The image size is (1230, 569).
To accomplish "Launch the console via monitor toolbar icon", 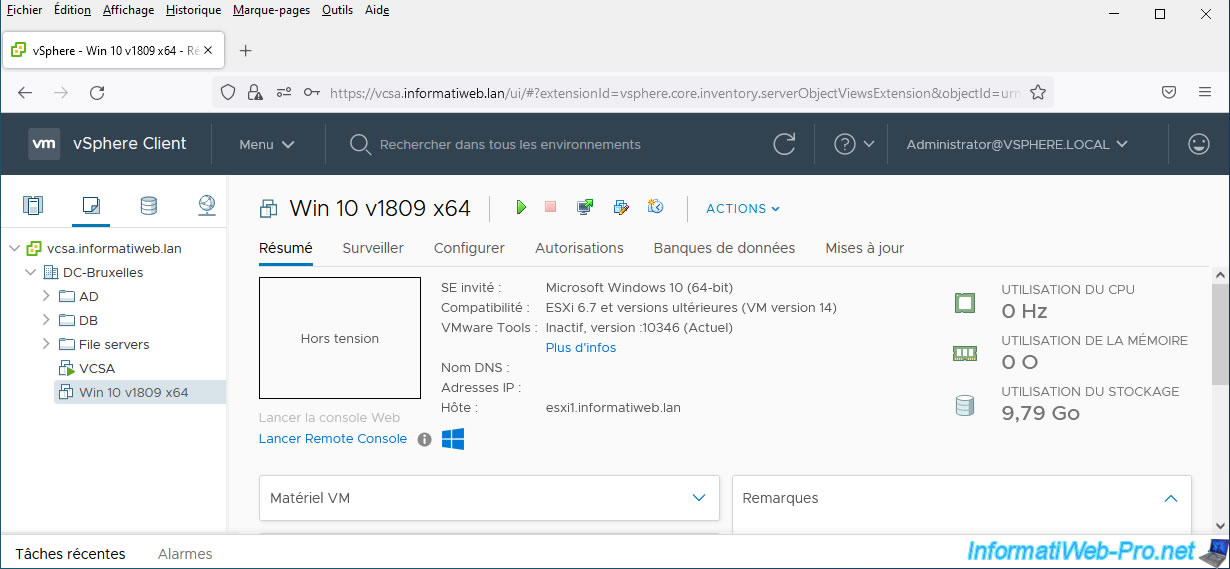I will pyautogui.click(x=585, y=207).
